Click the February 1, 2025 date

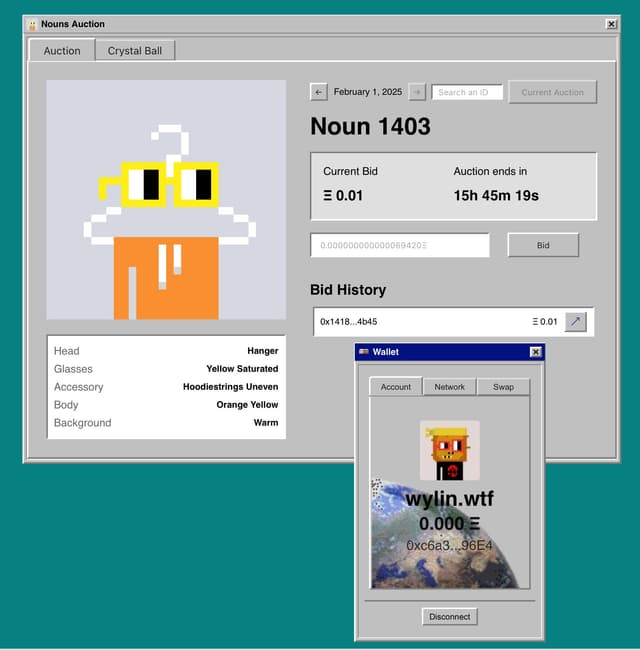point(368,92)
